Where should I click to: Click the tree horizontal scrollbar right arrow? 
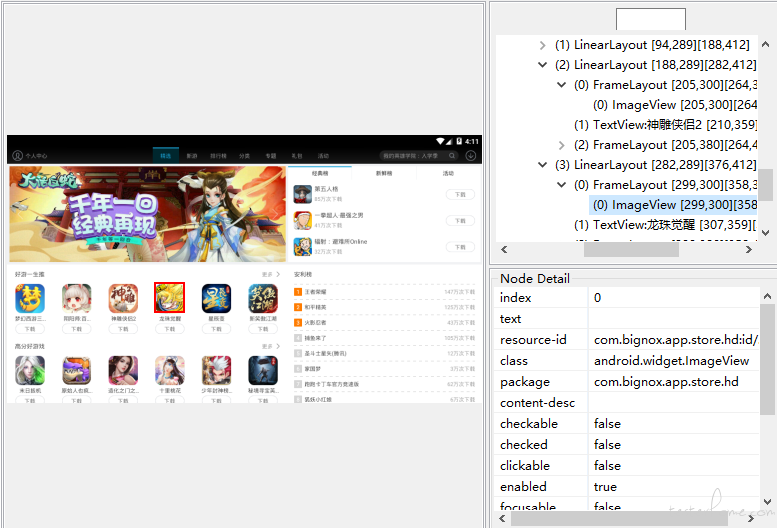tap(749, 250)
